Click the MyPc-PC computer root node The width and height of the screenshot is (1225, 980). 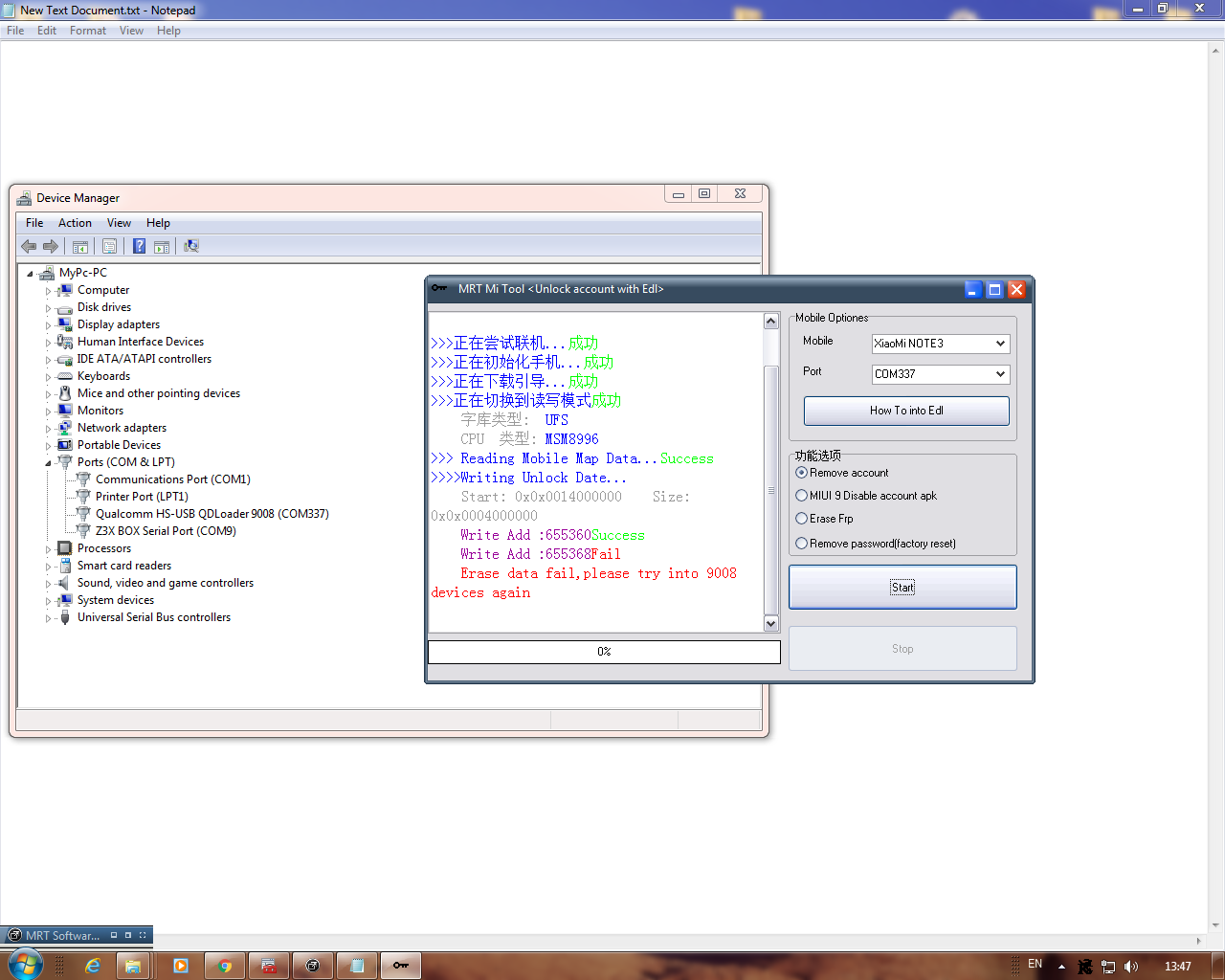tap(82, 273)
